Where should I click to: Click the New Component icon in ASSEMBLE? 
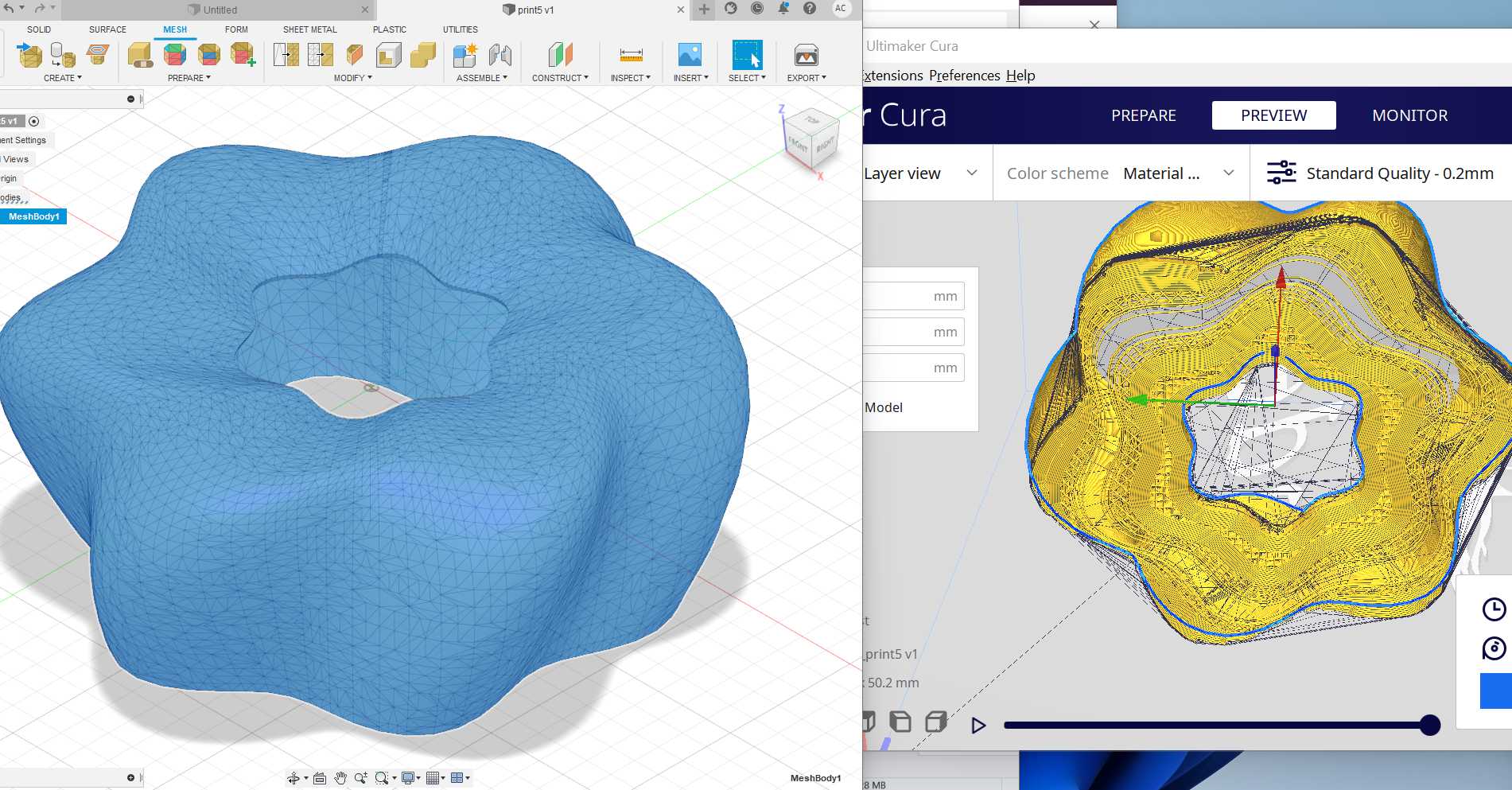pos(465,55)
